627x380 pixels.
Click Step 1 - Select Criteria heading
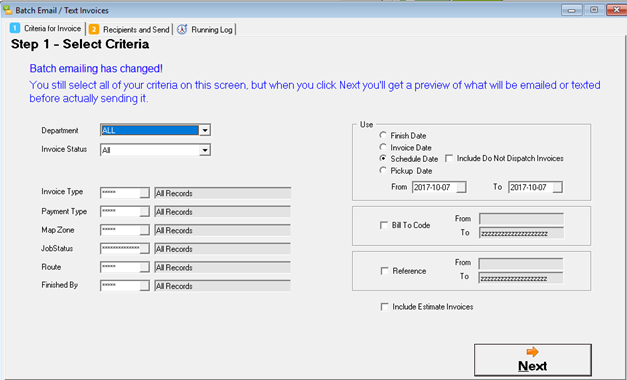[80, 44]
